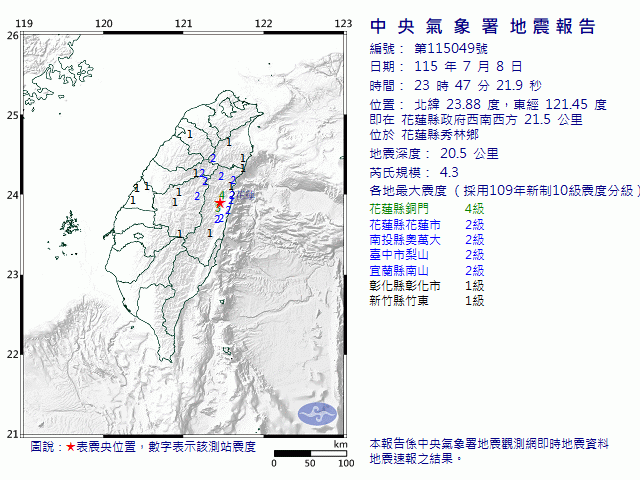
Task: Click the footer line 本報告係中央氣象署地震觀測網即時地震資料
Action: 489,444
